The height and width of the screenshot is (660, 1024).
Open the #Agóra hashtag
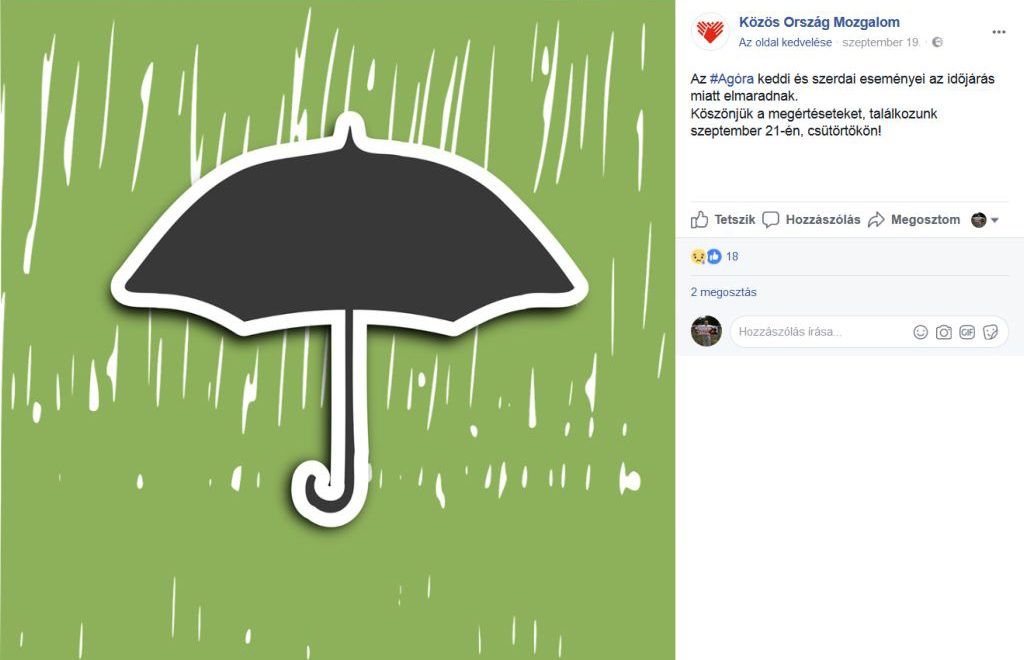(731, 79)
